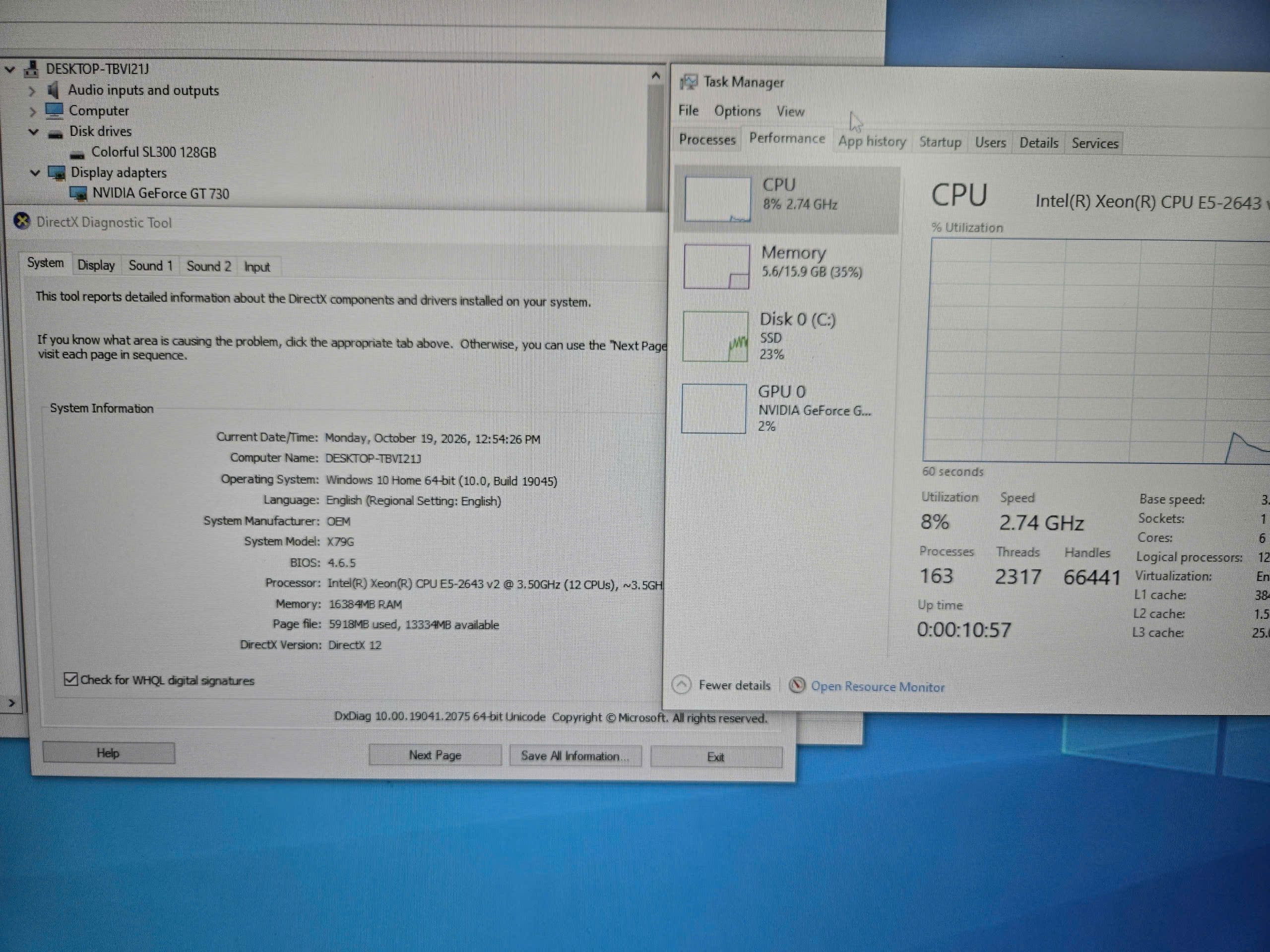1270x952 pixels.
Task: Click the DirectX Diagnostic Tool title icon
Action: pos(22,221)
